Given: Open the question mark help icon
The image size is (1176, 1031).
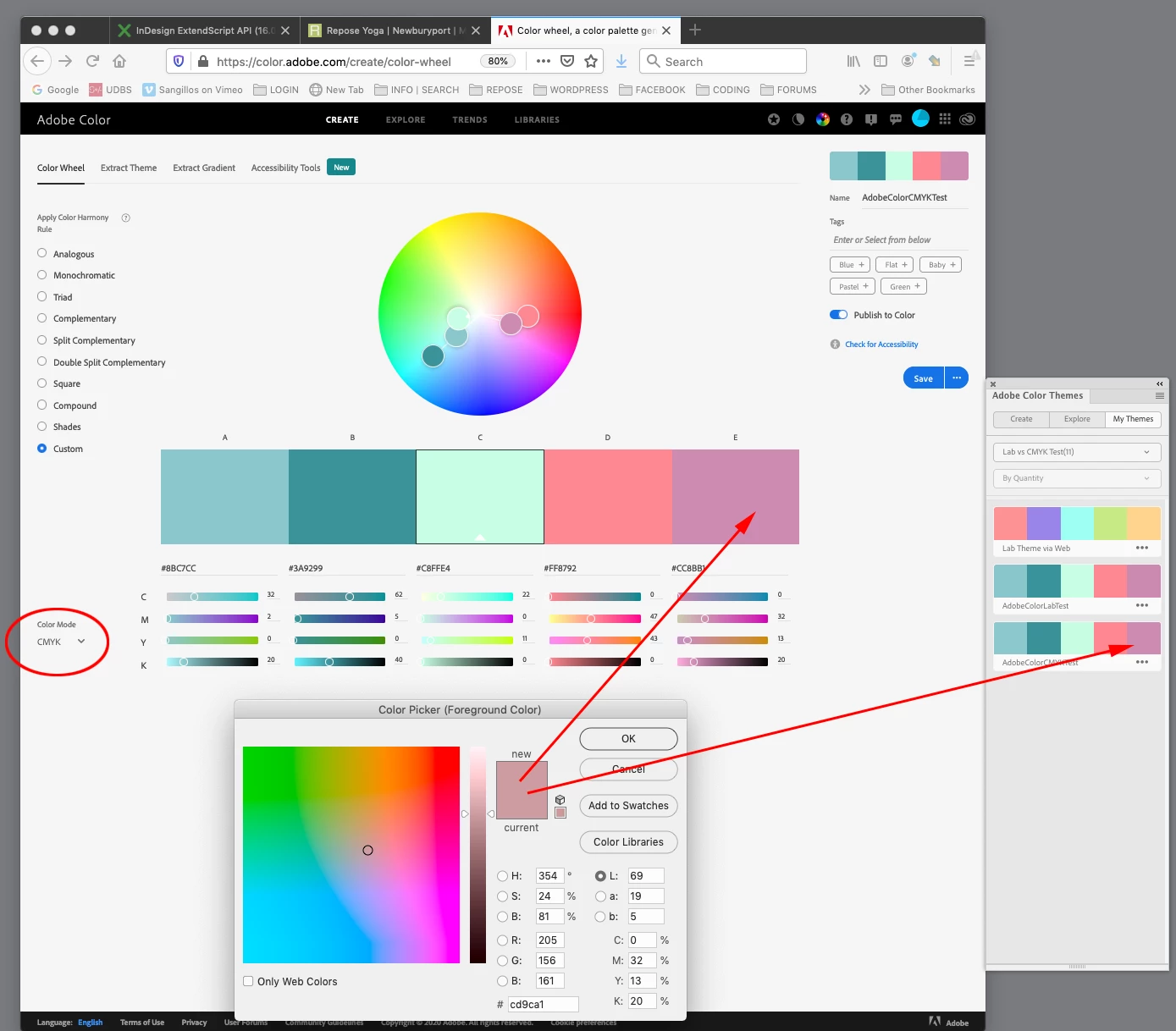Looking at the screenshot, I should [847, 119].
